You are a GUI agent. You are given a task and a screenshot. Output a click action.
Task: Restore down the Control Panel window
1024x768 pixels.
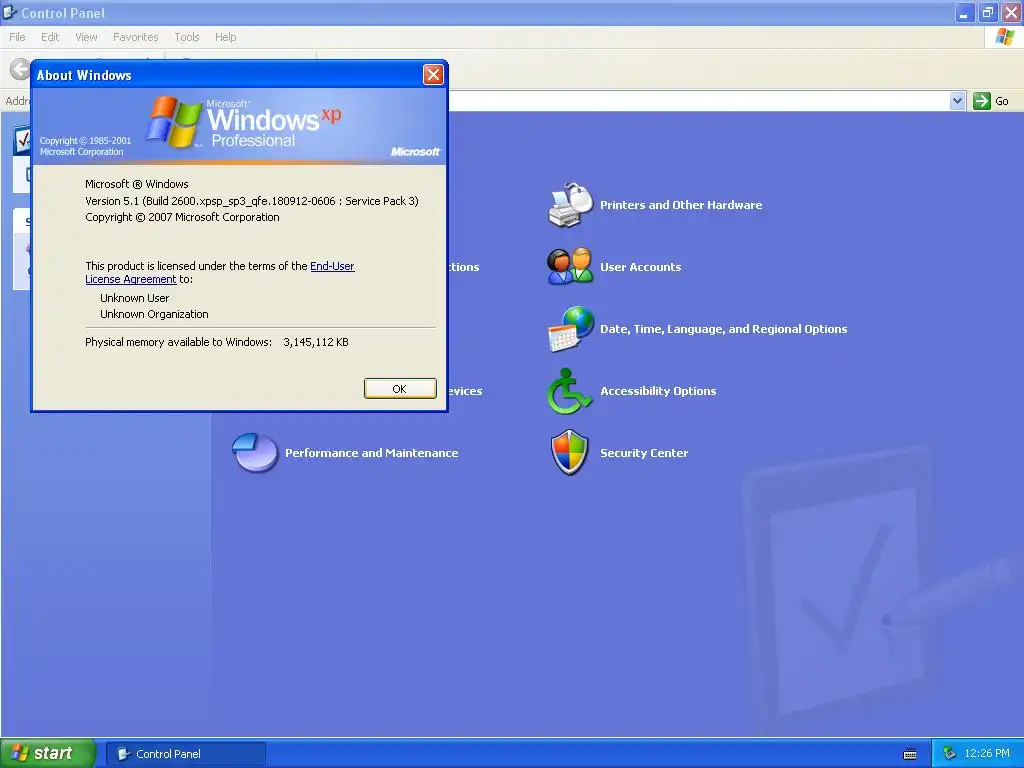coord(987,12)
